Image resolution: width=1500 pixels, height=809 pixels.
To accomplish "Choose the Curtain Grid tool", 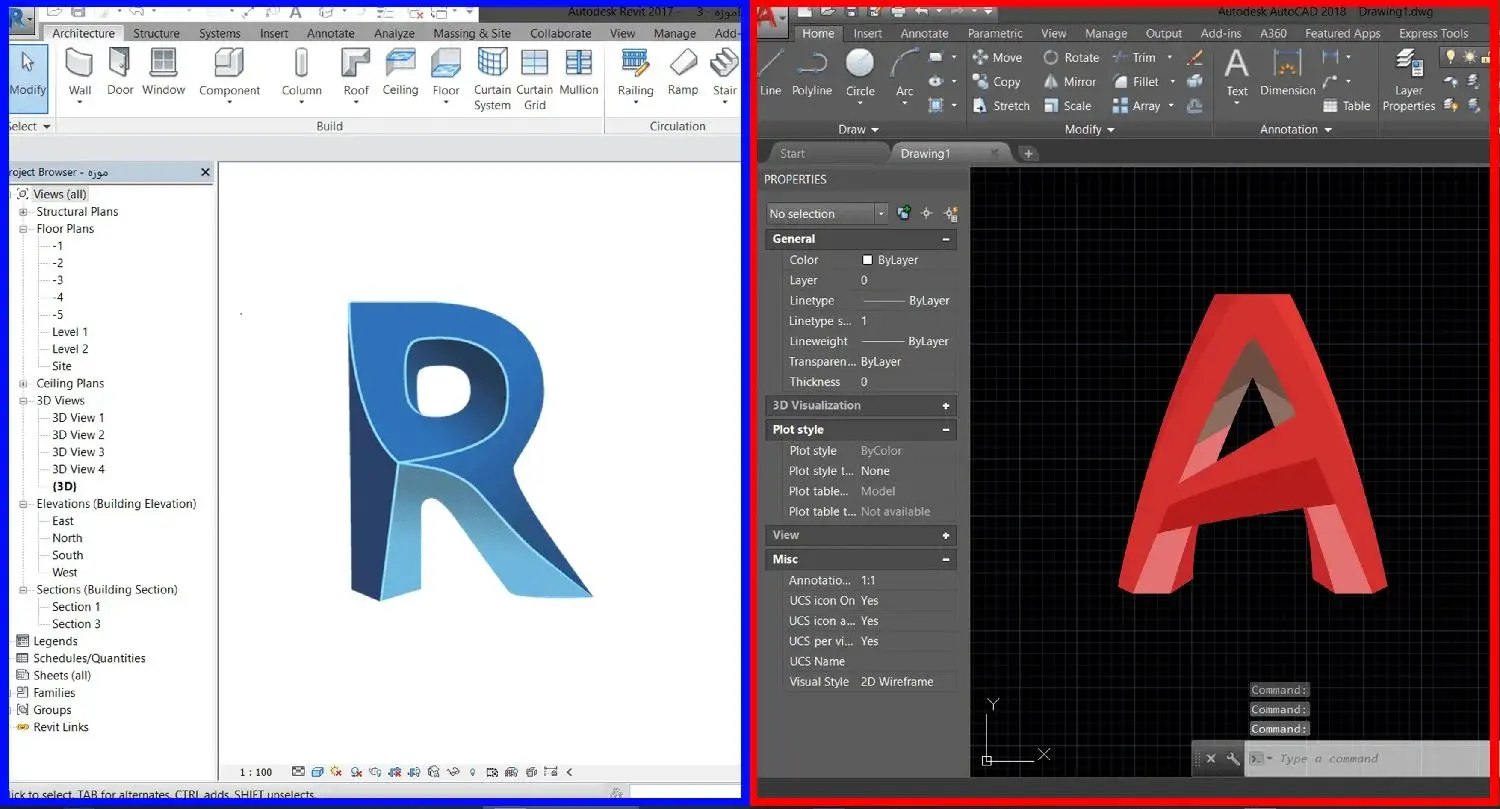I will click(535, 78).
